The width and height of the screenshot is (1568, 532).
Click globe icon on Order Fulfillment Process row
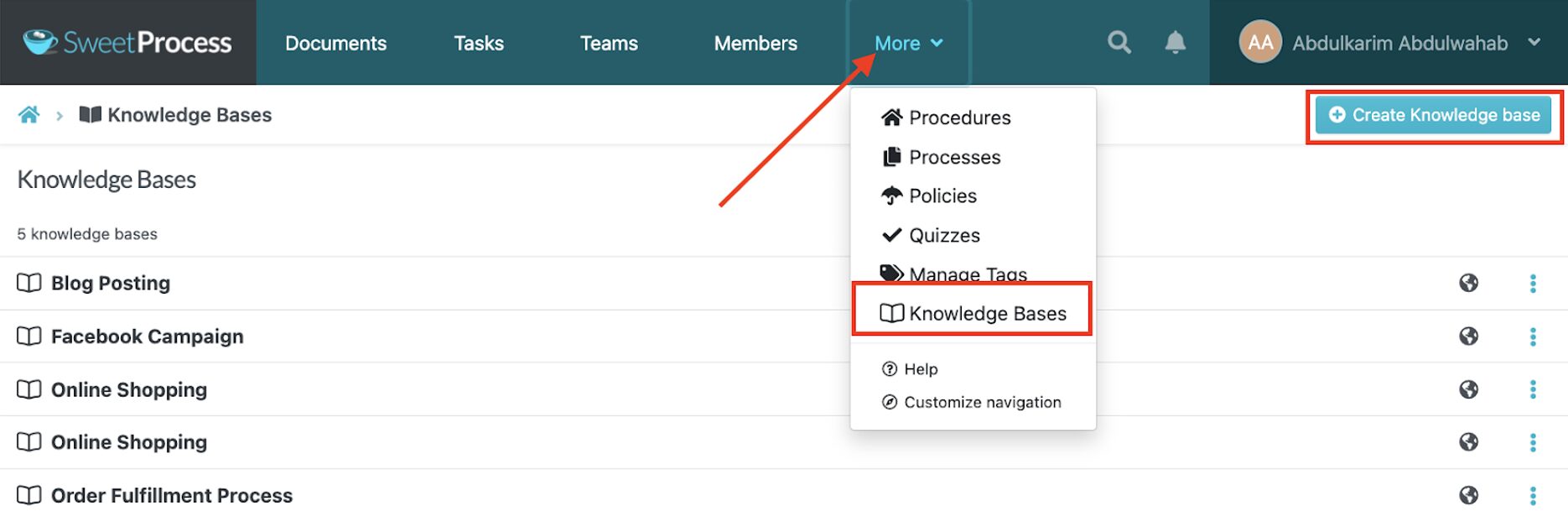coord(1468,495)
